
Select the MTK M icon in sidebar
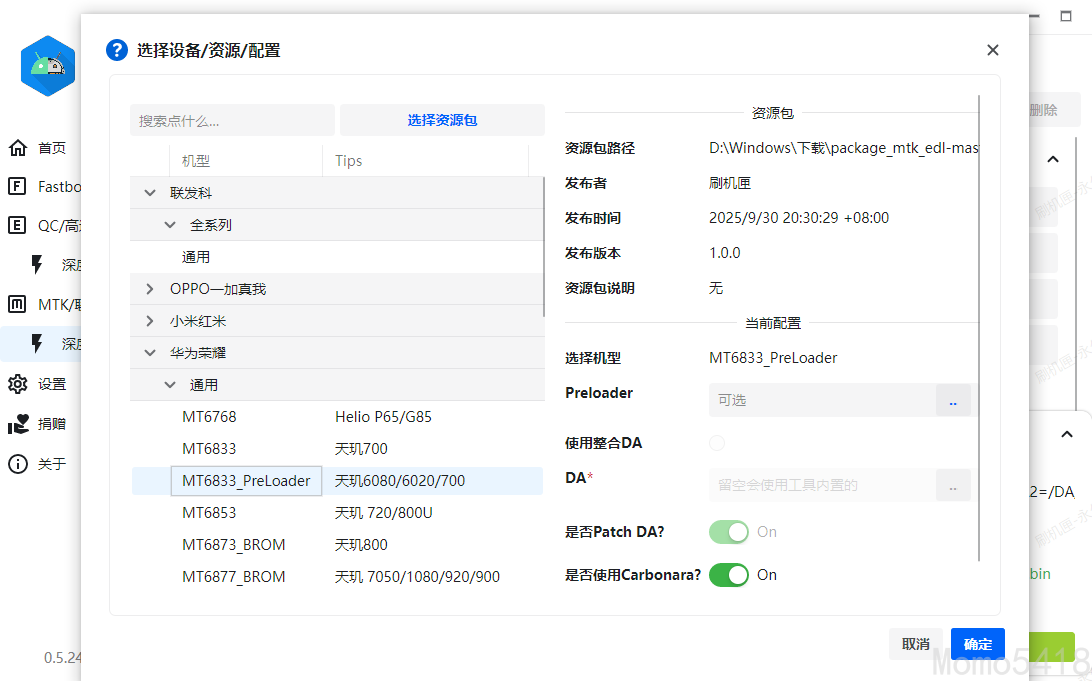coord(18,304)
